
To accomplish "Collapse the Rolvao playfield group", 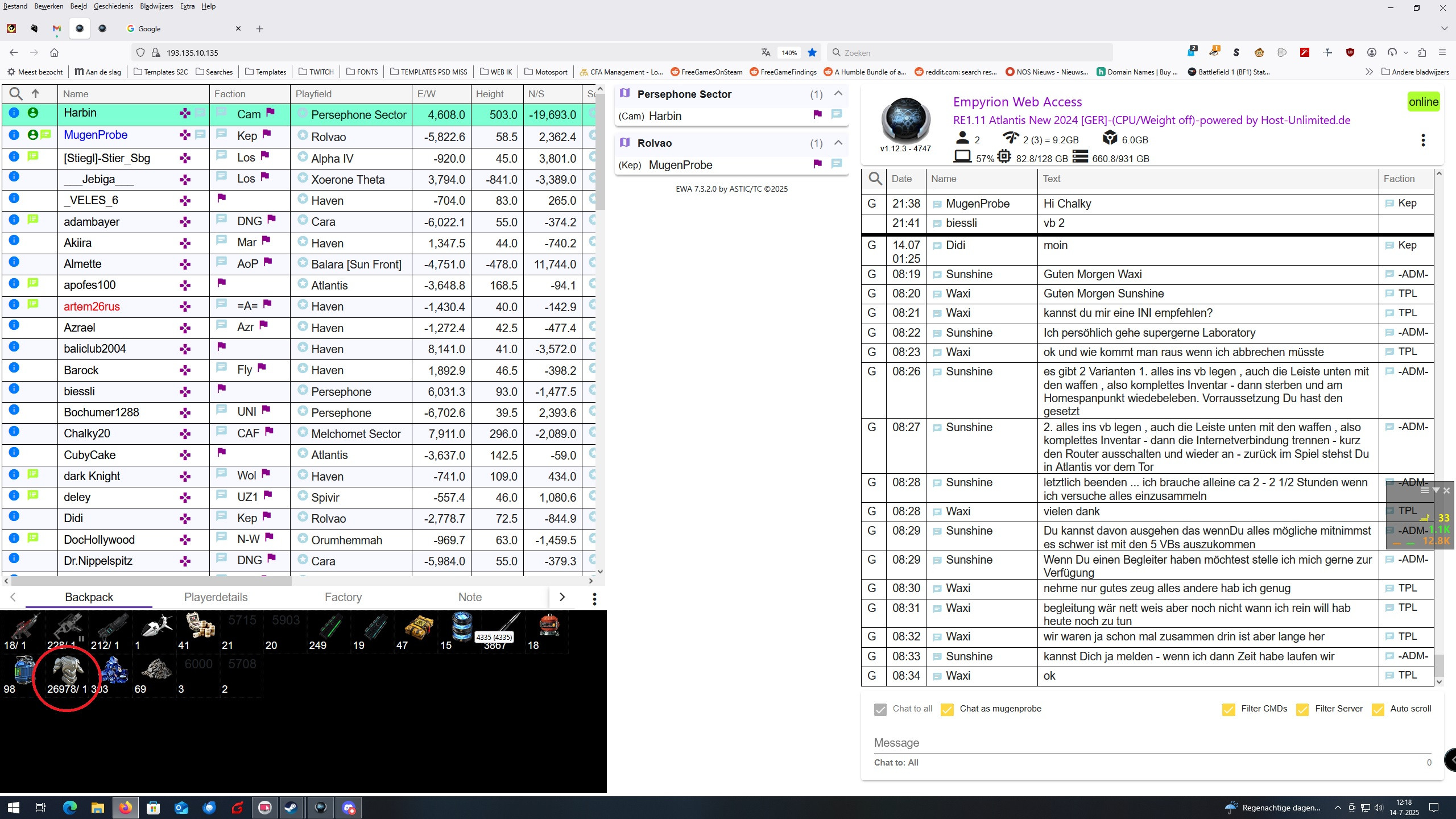I will click(x=838, y=143).
